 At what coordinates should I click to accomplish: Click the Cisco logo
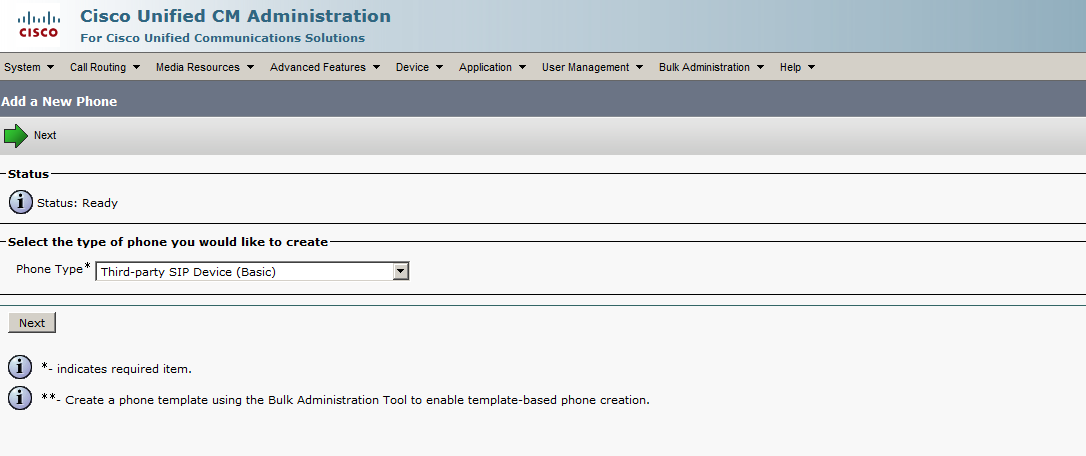(38, 25)
